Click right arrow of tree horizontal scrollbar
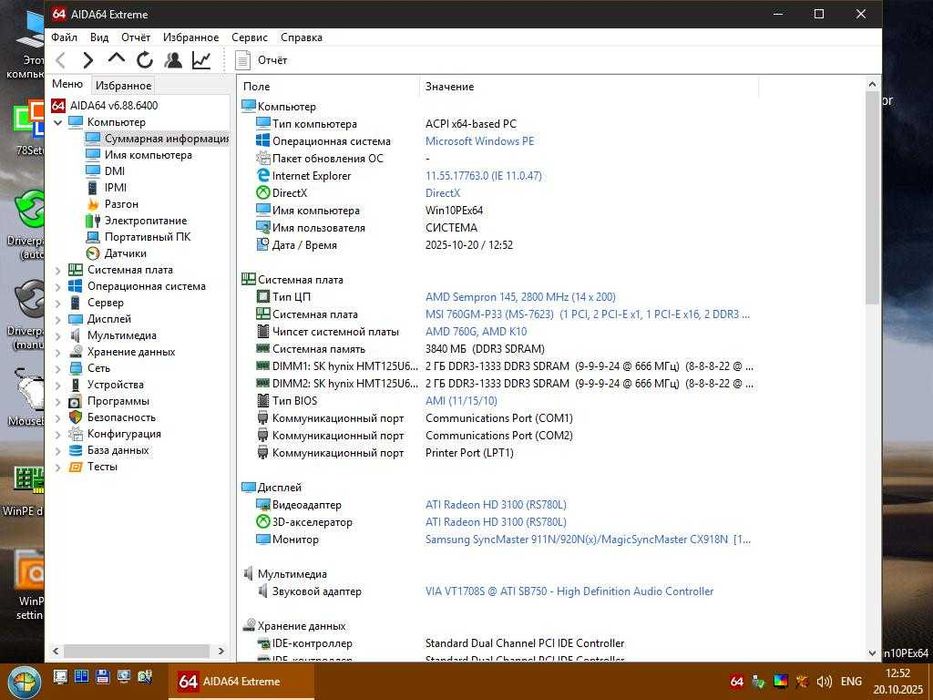The image size is (933, 700). tap(221, 651)
